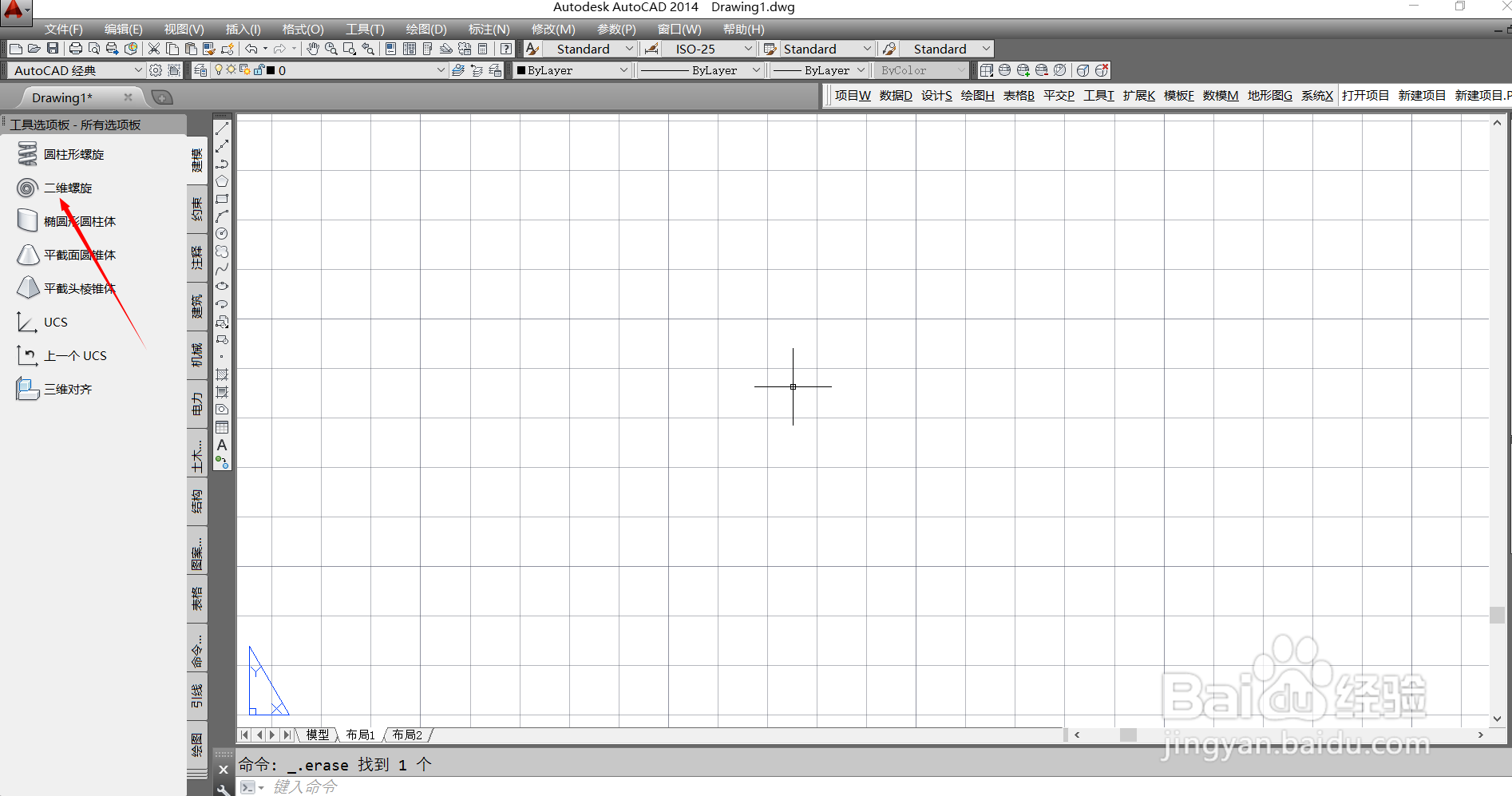Select the Circle drawing tool

222,234
